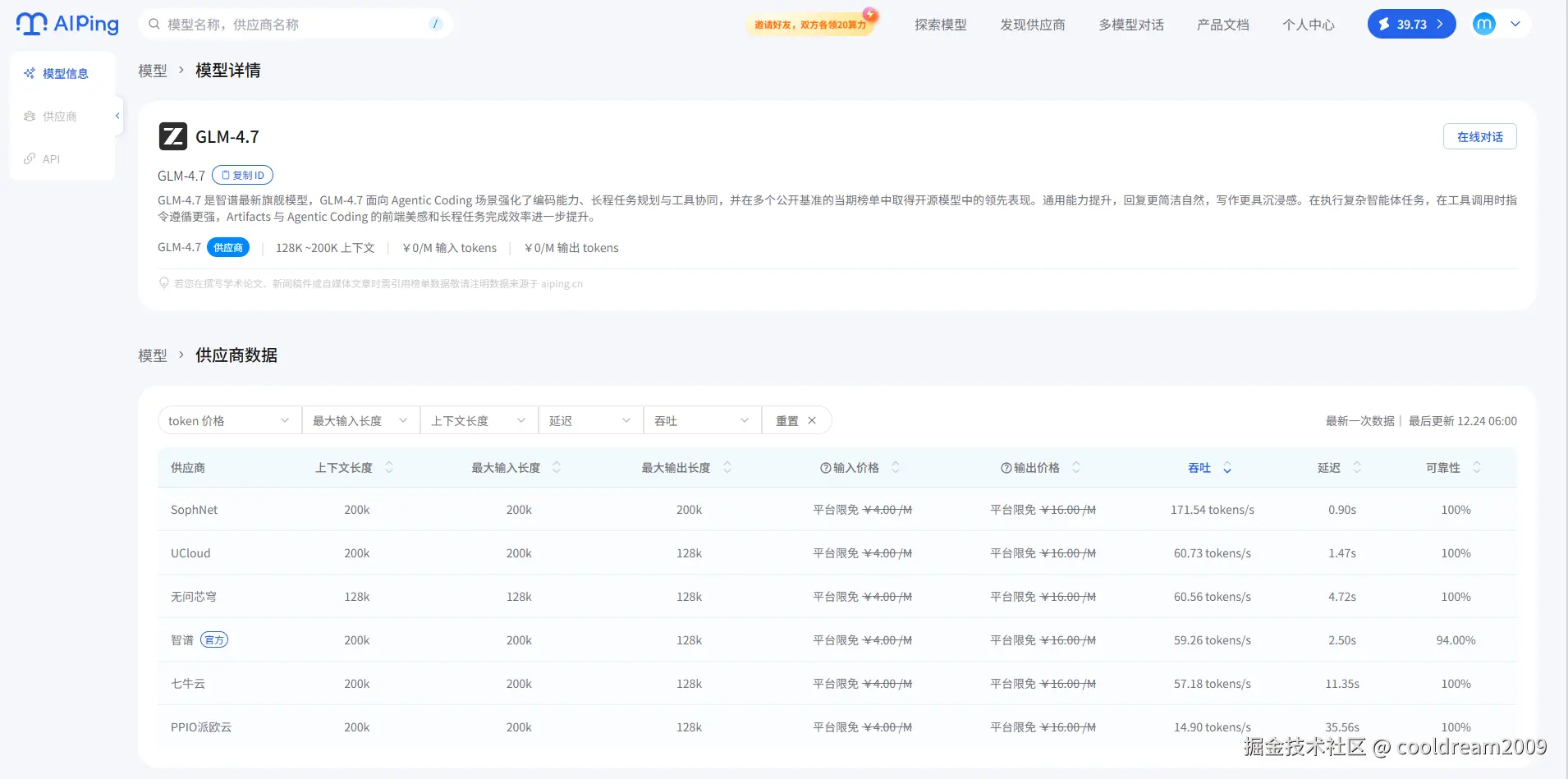Click the 重置 filter button

point(796,420)
